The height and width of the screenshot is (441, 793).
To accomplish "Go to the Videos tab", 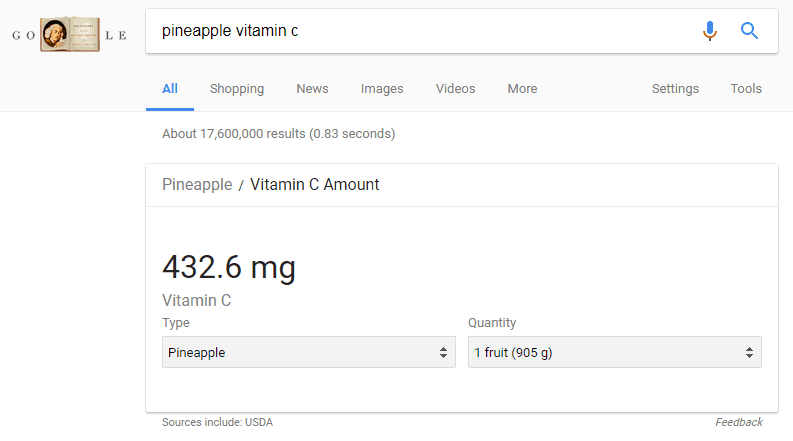I will (455, 89).
